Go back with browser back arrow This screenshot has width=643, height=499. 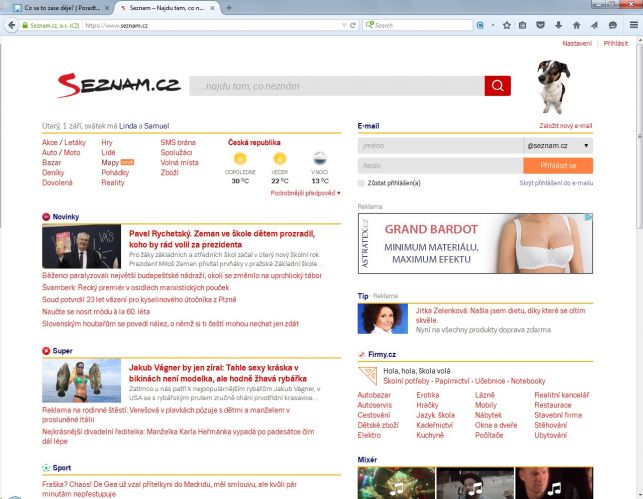coord(11,25)
